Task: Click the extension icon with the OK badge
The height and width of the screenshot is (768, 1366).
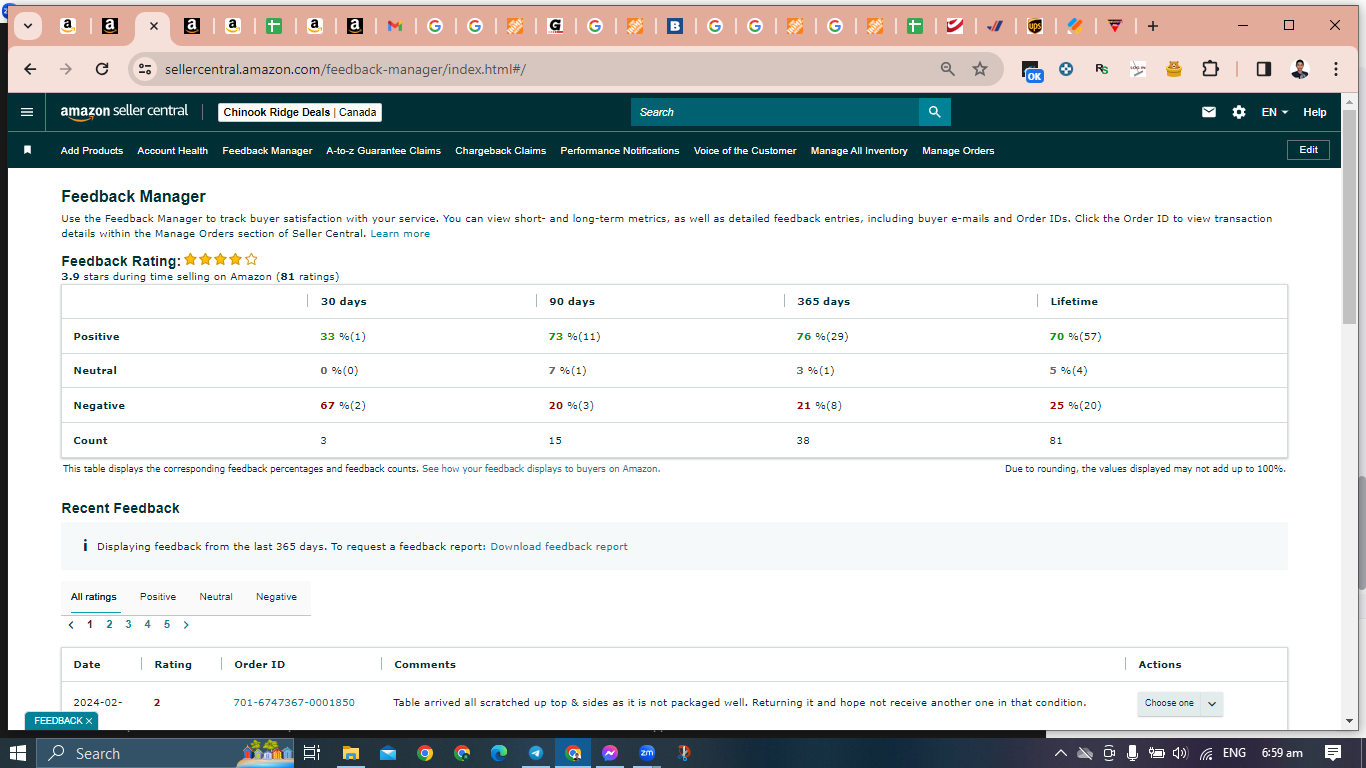Action: (1032, 70)
